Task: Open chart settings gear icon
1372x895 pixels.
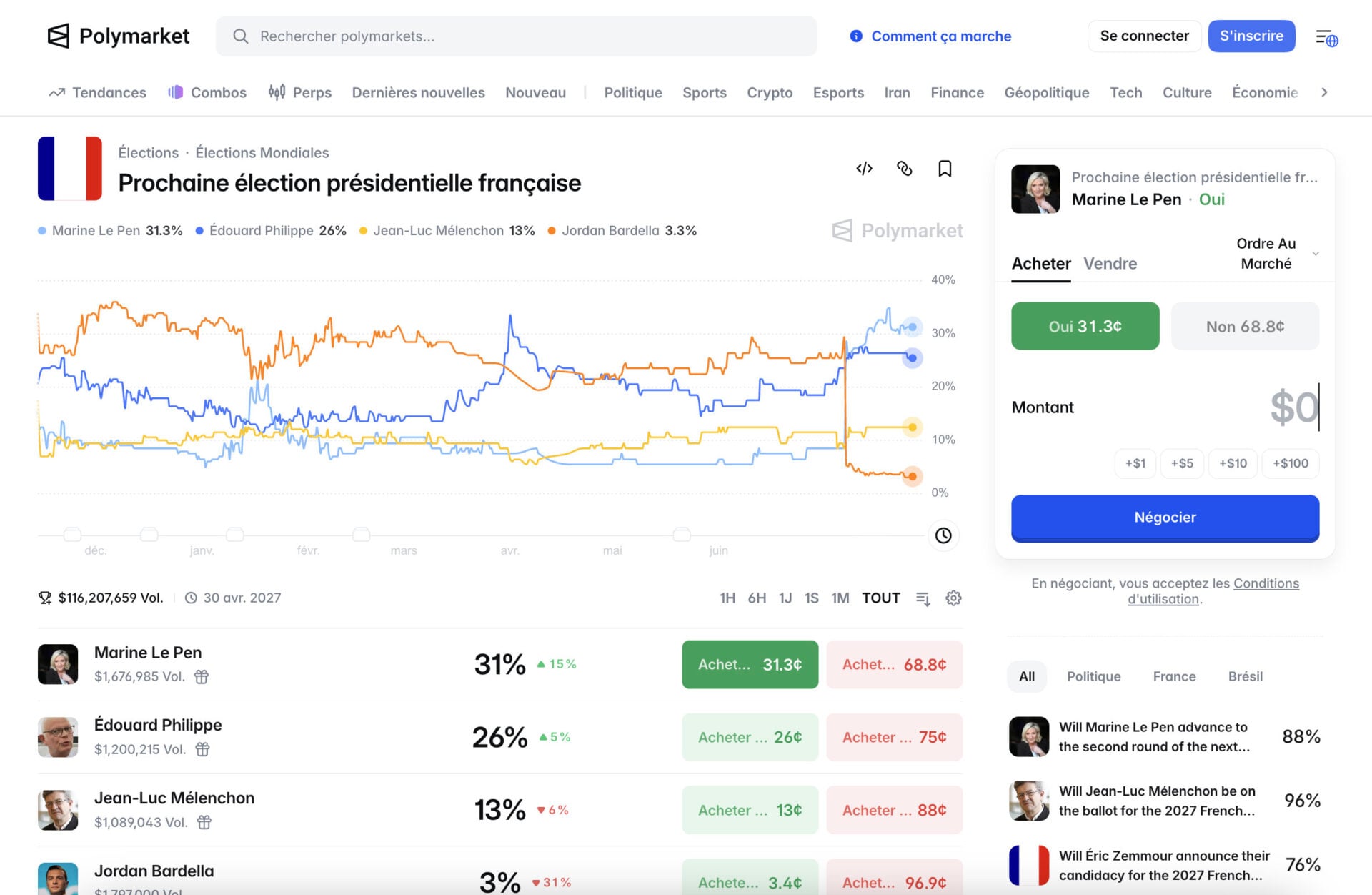Action: pos(953,598)
